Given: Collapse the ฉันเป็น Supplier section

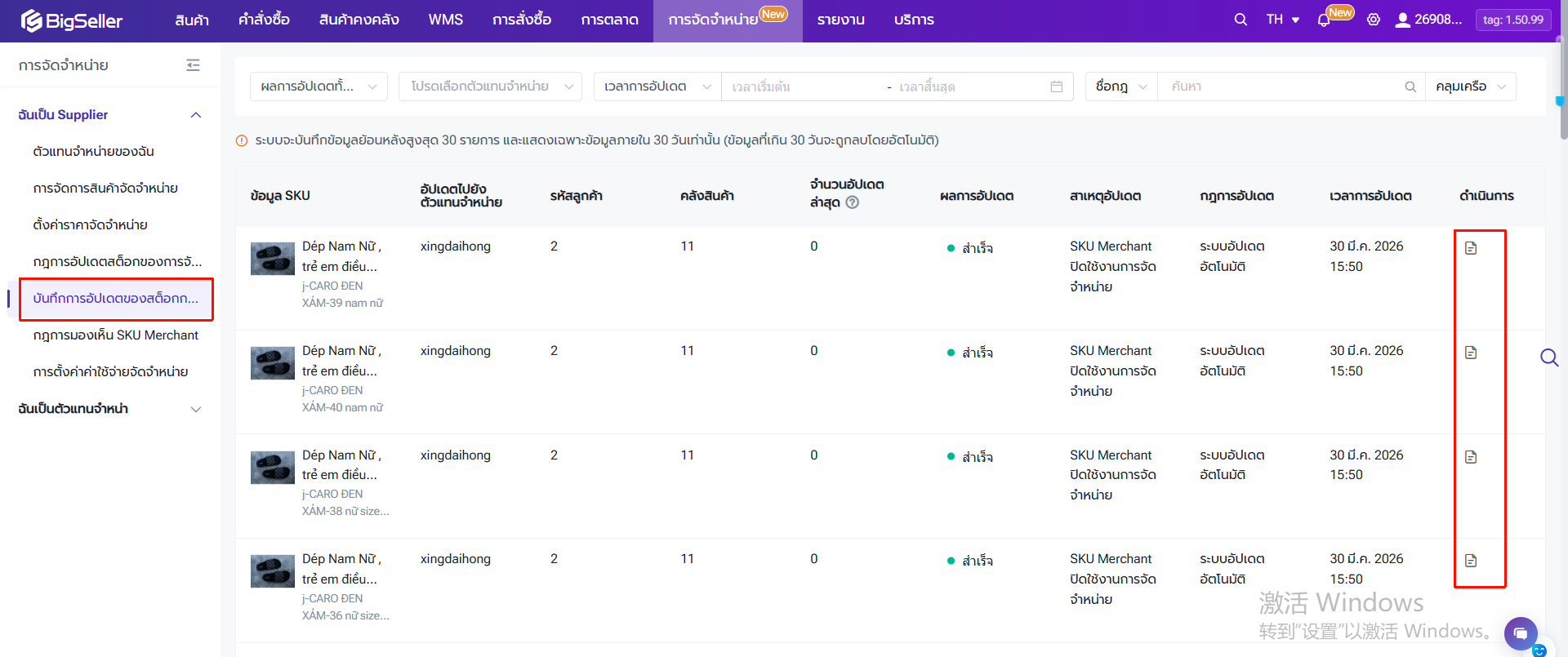Looking at the screenshot, I should point(196,115).
